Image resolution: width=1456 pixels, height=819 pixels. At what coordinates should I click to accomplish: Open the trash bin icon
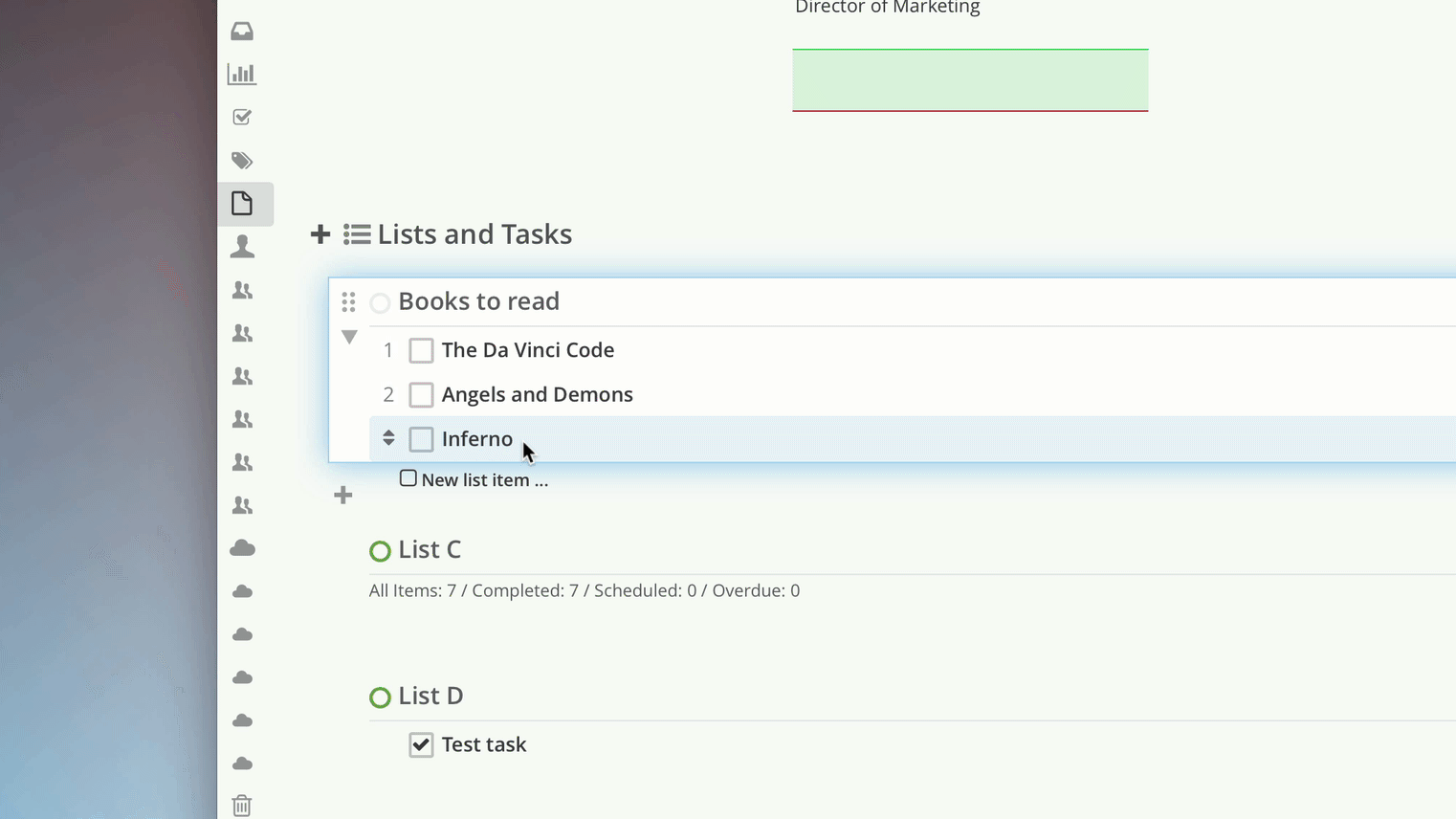pyautogui.click(x=242, y=806)
